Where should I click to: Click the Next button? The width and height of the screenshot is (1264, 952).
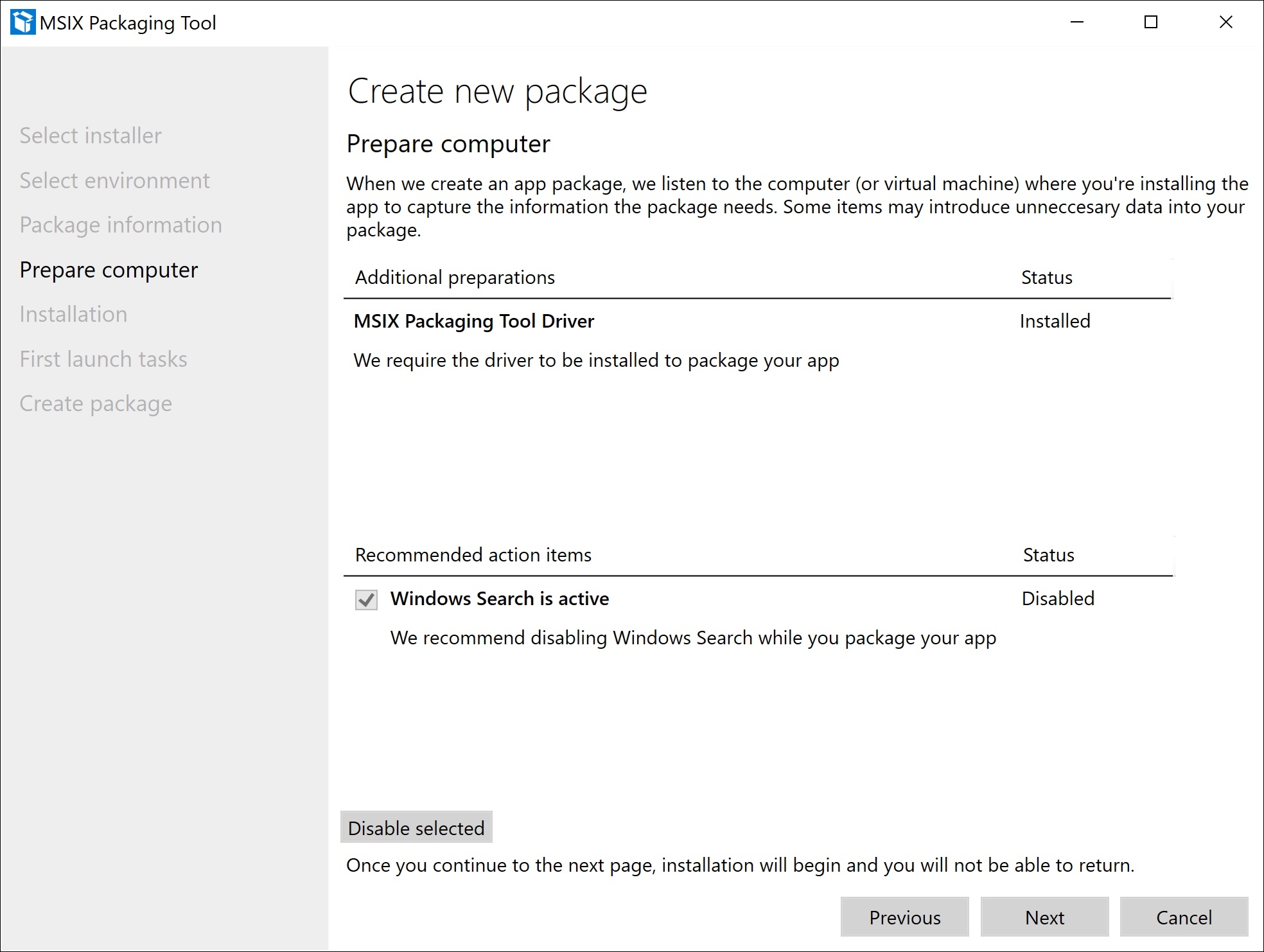point(1044,917)
